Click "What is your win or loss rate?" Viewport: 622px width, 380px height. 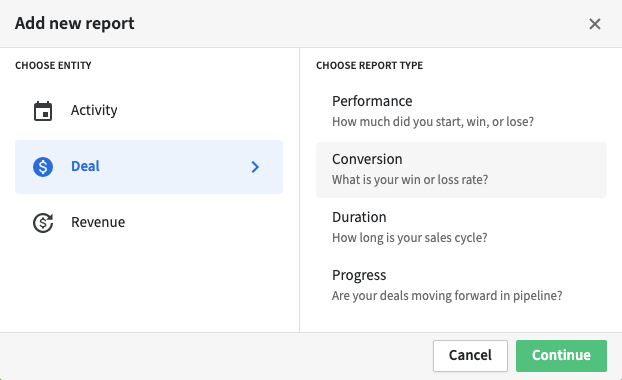click(x=410, y=180)
